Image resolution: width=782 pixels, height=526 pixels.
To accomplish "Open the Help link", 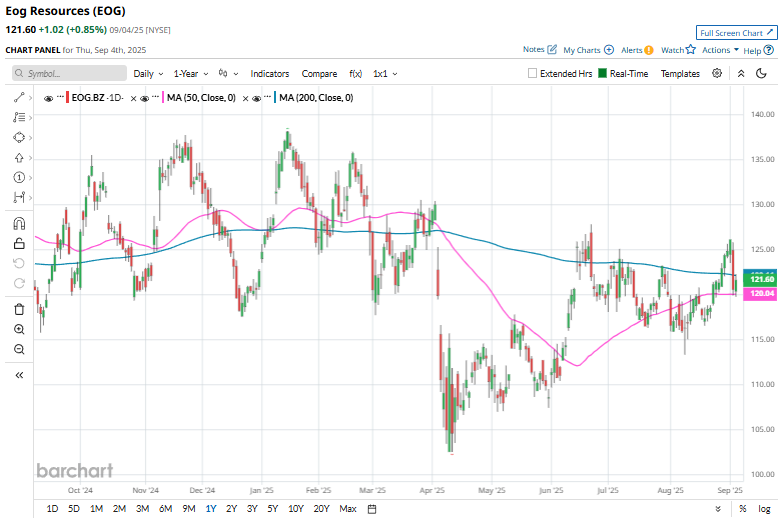I will coord(759,50).
